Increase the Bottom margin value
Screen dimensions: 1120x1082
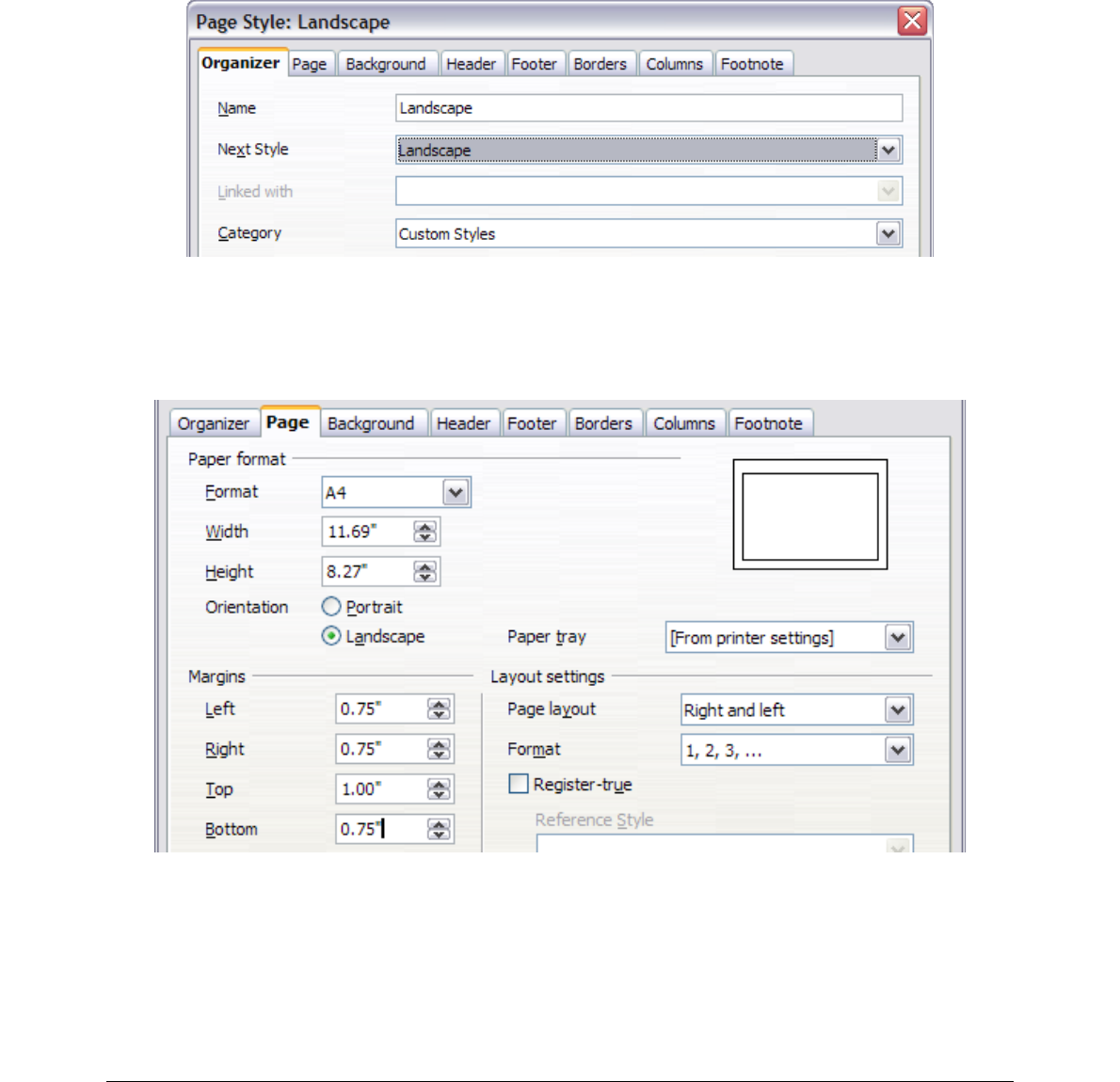[x=440, y=823]
